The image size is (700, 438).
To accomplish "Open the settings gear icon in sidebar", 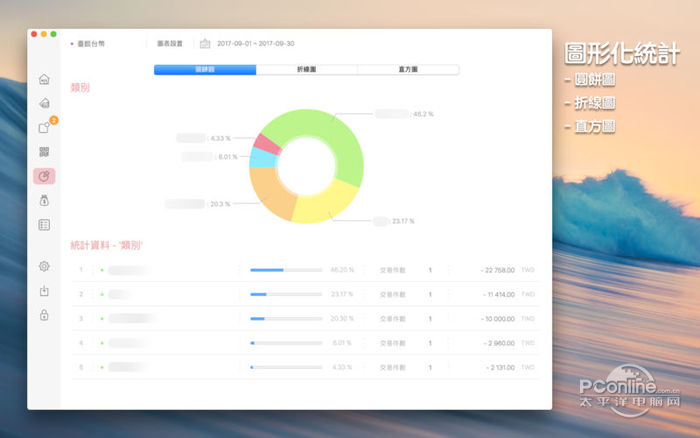I will 44,266.
